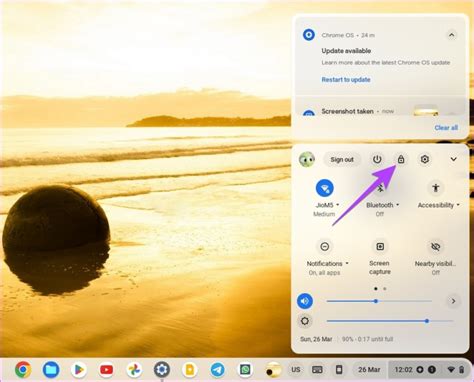Collapse the Chrome OS update notification
The width and height of the screenshot is (474, 382).
(451, 35)
